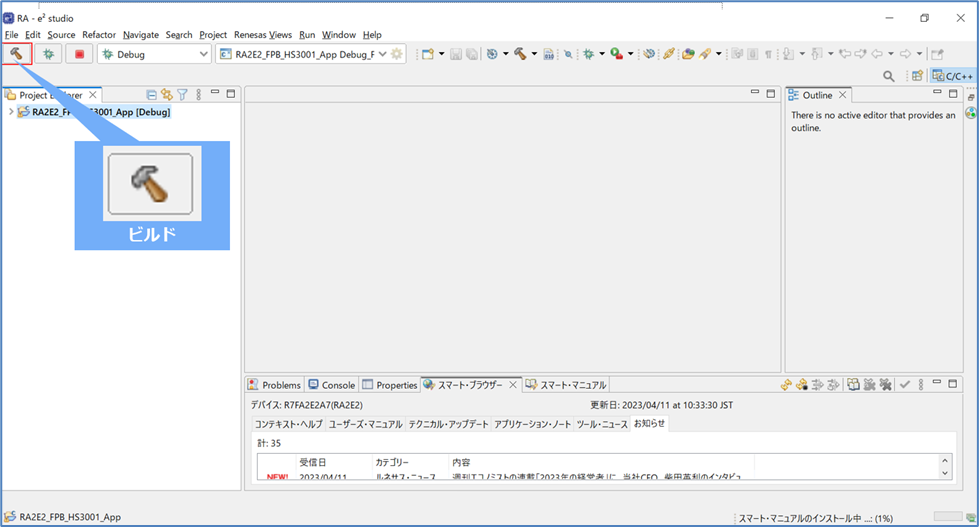Click the カテゴリー column header
Screen dimensions: 979x527
(x=410, y=462)
